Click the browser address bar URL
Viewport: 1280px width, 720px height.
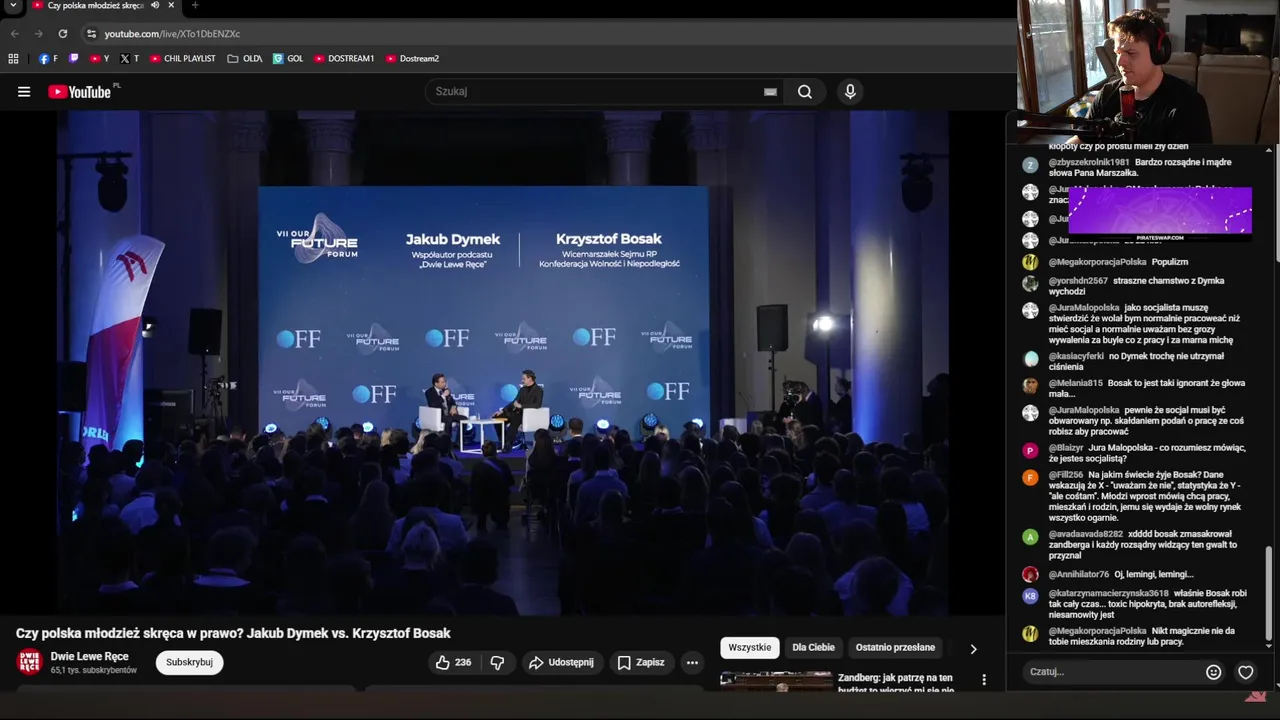coord(172,33)
